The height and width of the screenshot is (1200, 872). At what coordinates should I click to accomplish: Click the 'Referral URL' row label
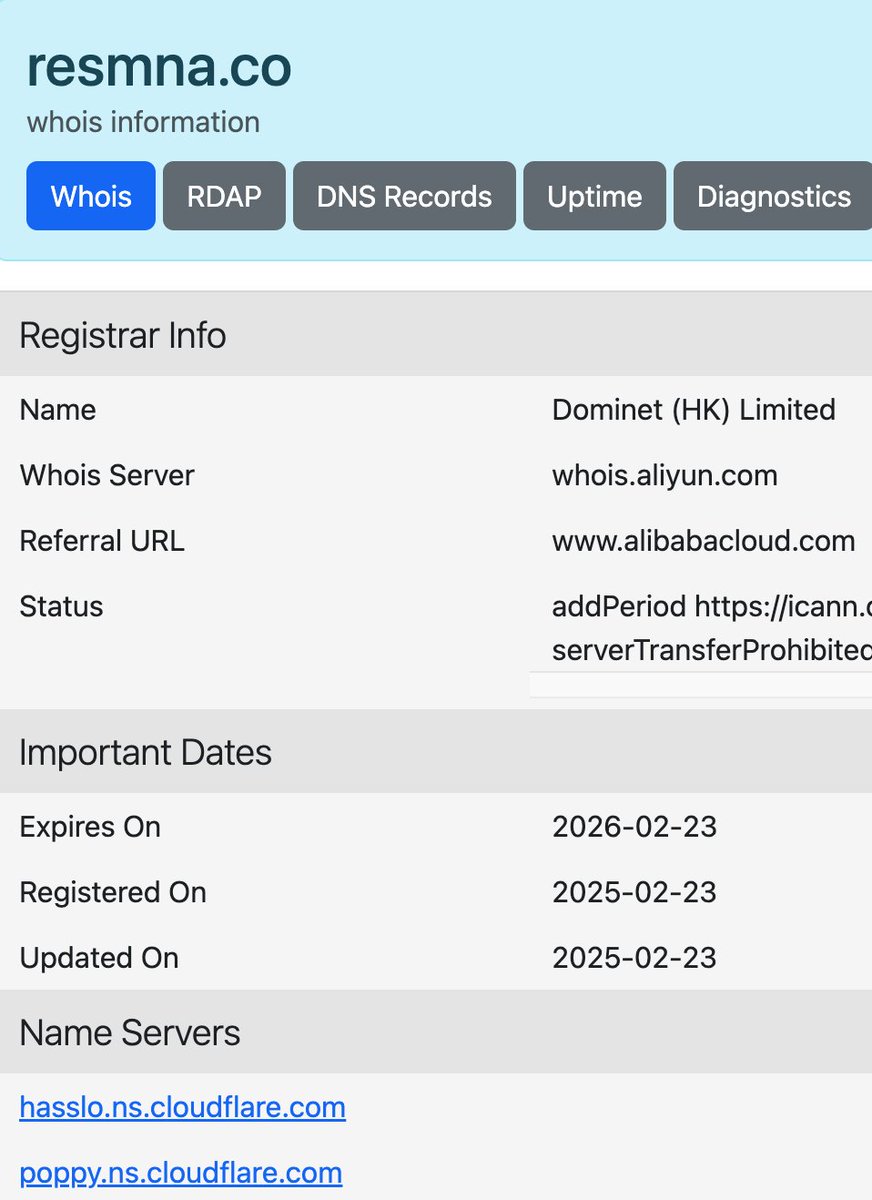(x=102, y=541)
